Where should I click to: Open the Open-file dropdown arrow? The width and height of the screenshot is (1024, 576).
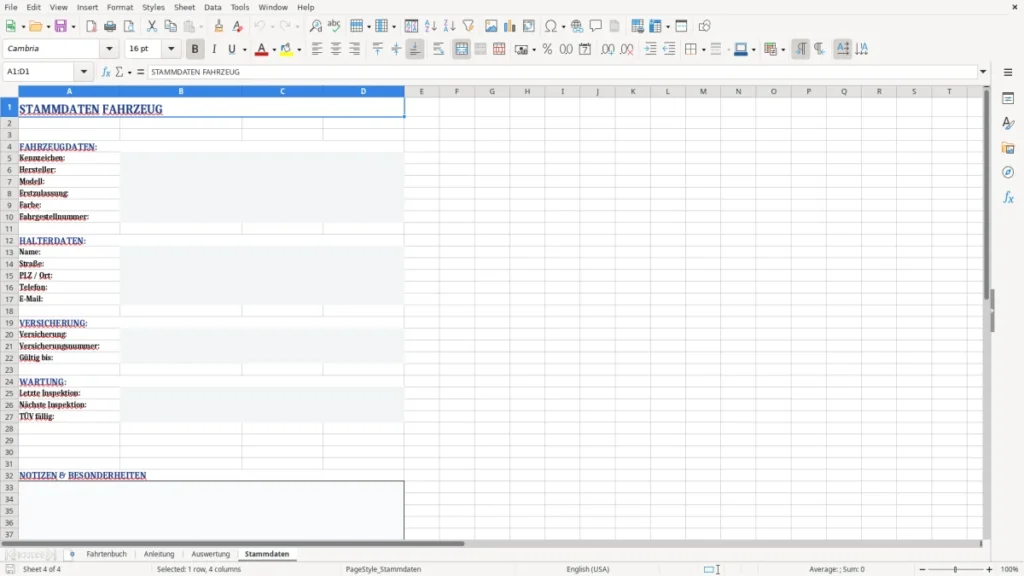[48, 26]
